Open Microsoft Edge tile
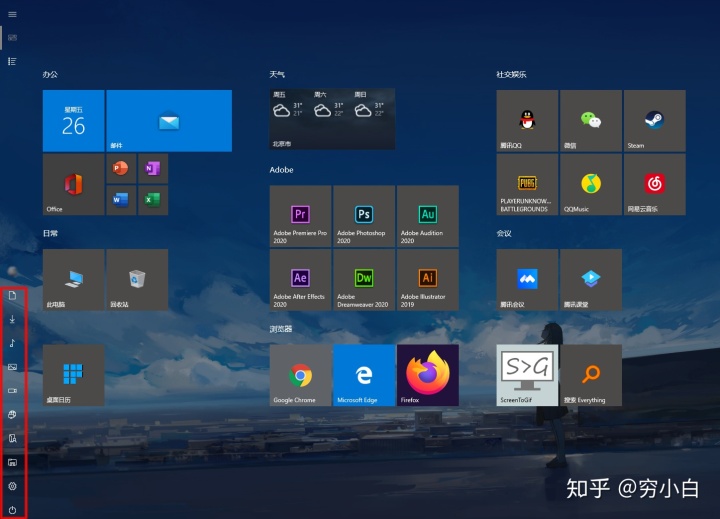Viewport: 720px width, 519px height. point(364,375)
